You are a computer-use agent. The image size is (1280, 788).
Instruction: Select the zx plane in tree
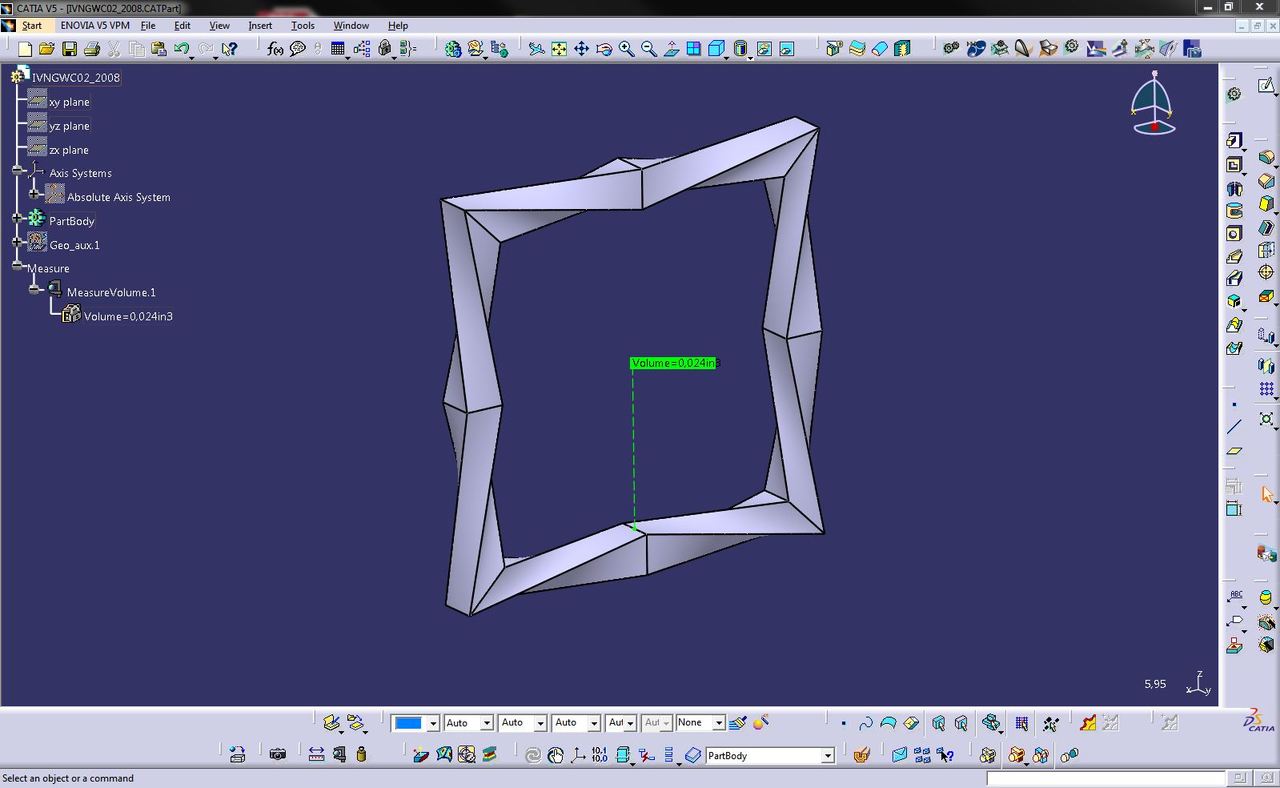pyautogui.click(x=69, y=150)
